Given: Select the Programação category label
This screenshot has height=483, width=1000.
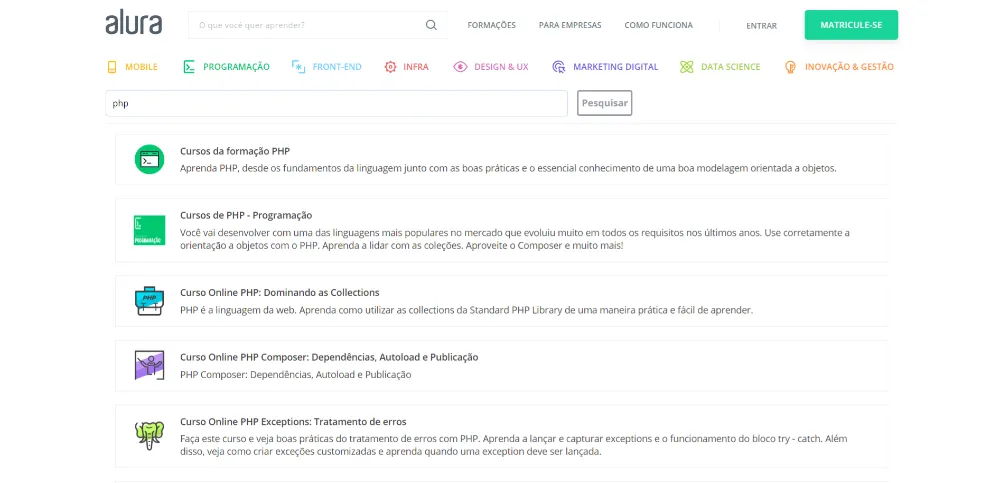Looking at the screenshot, I should point(236,67).
